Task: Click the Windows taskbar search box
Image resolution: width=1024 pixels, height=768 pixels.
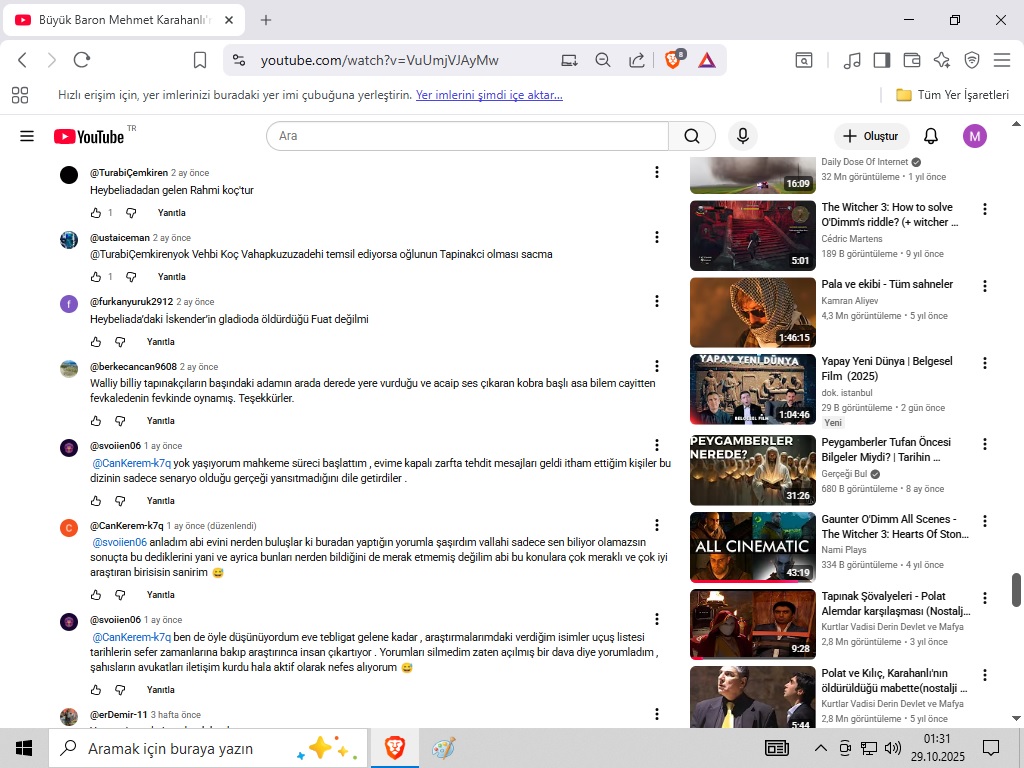Action: coord(209,748)
